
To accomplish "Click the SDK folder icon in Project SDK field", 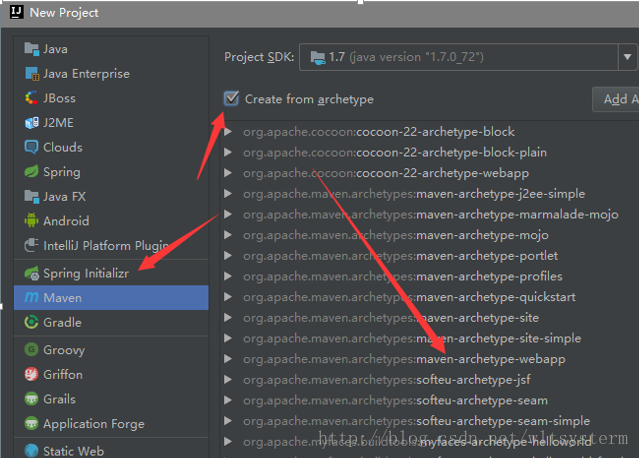I will [318, 57].
